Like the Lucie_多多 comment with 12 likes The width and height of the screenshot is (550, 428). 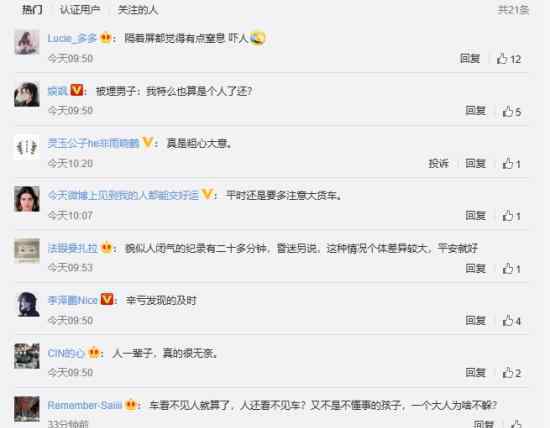[x=509, y=59]
